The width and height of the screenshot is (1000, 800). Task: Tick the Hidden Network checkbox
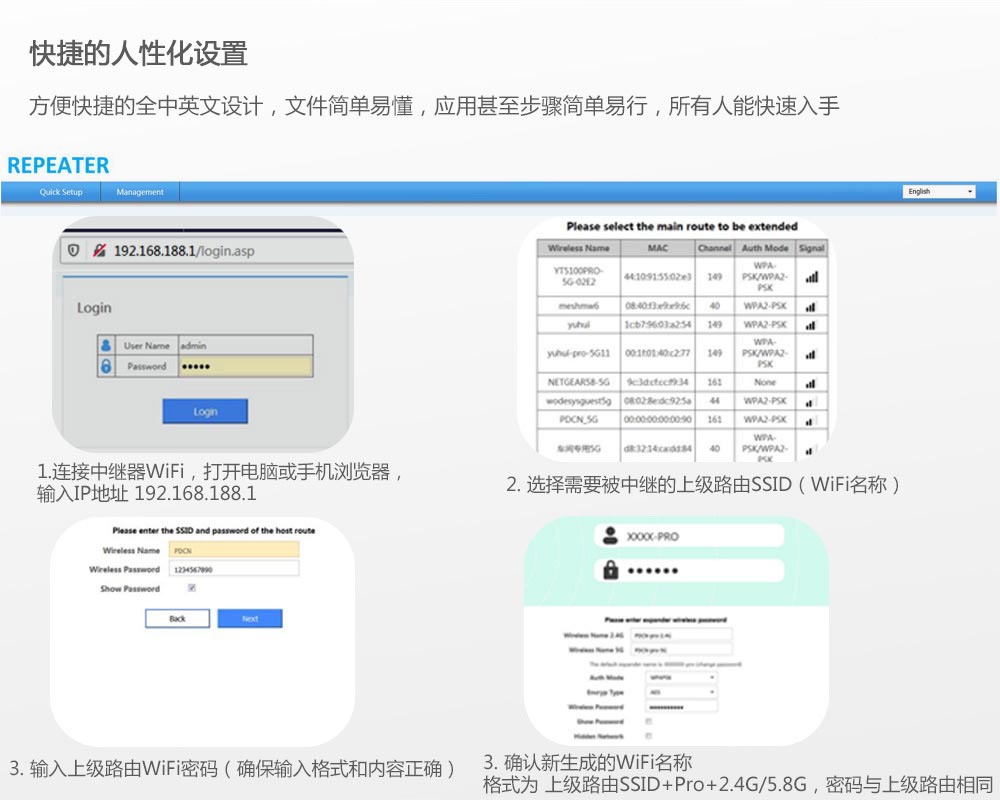point(649,735)
